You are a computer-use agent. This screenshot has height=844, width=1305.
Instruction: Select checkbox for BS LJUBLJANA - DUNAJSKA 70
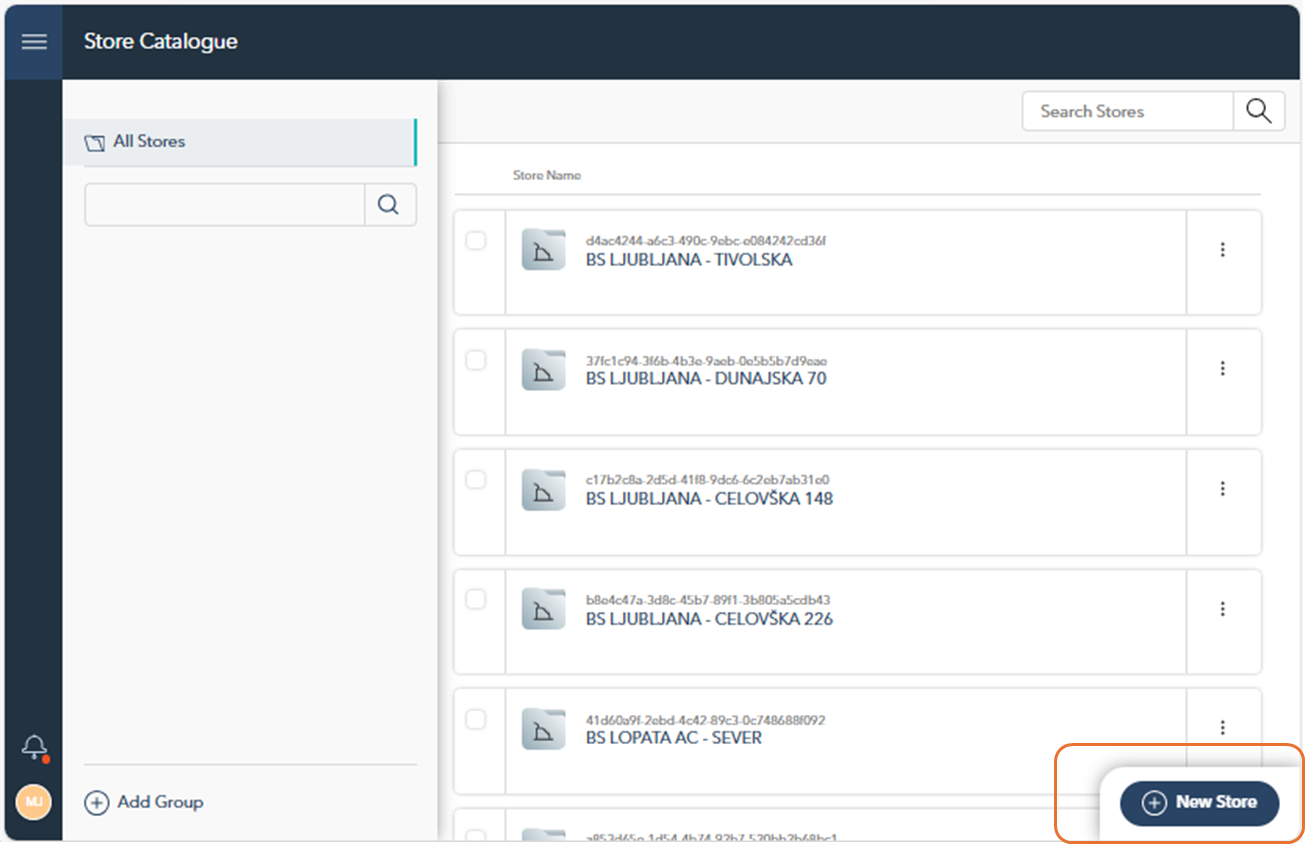(476, 360)
